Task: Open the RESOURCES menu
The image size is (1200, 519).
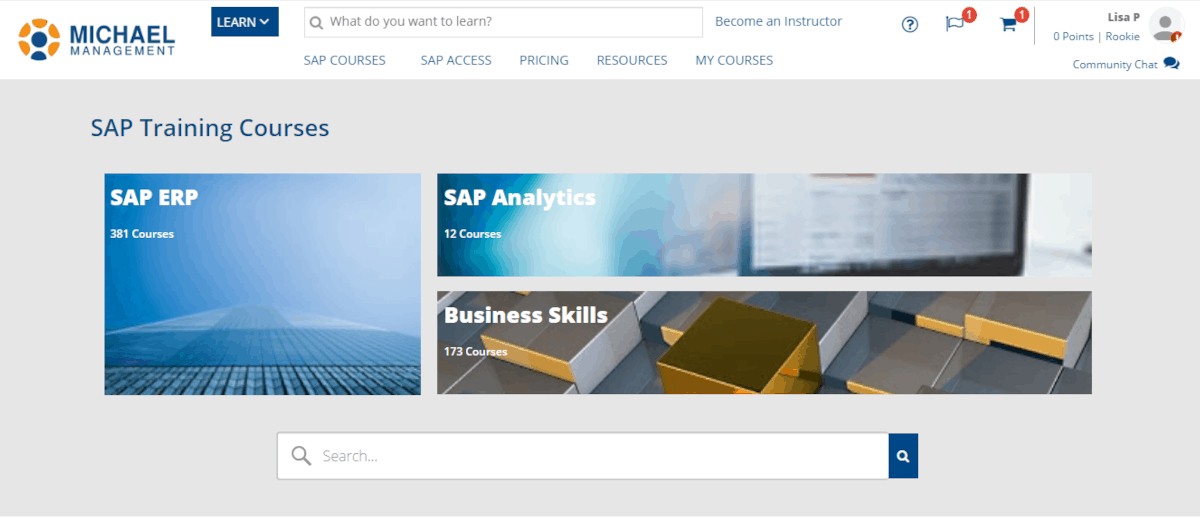Action: pyautogui.click(x=632, y=60)
